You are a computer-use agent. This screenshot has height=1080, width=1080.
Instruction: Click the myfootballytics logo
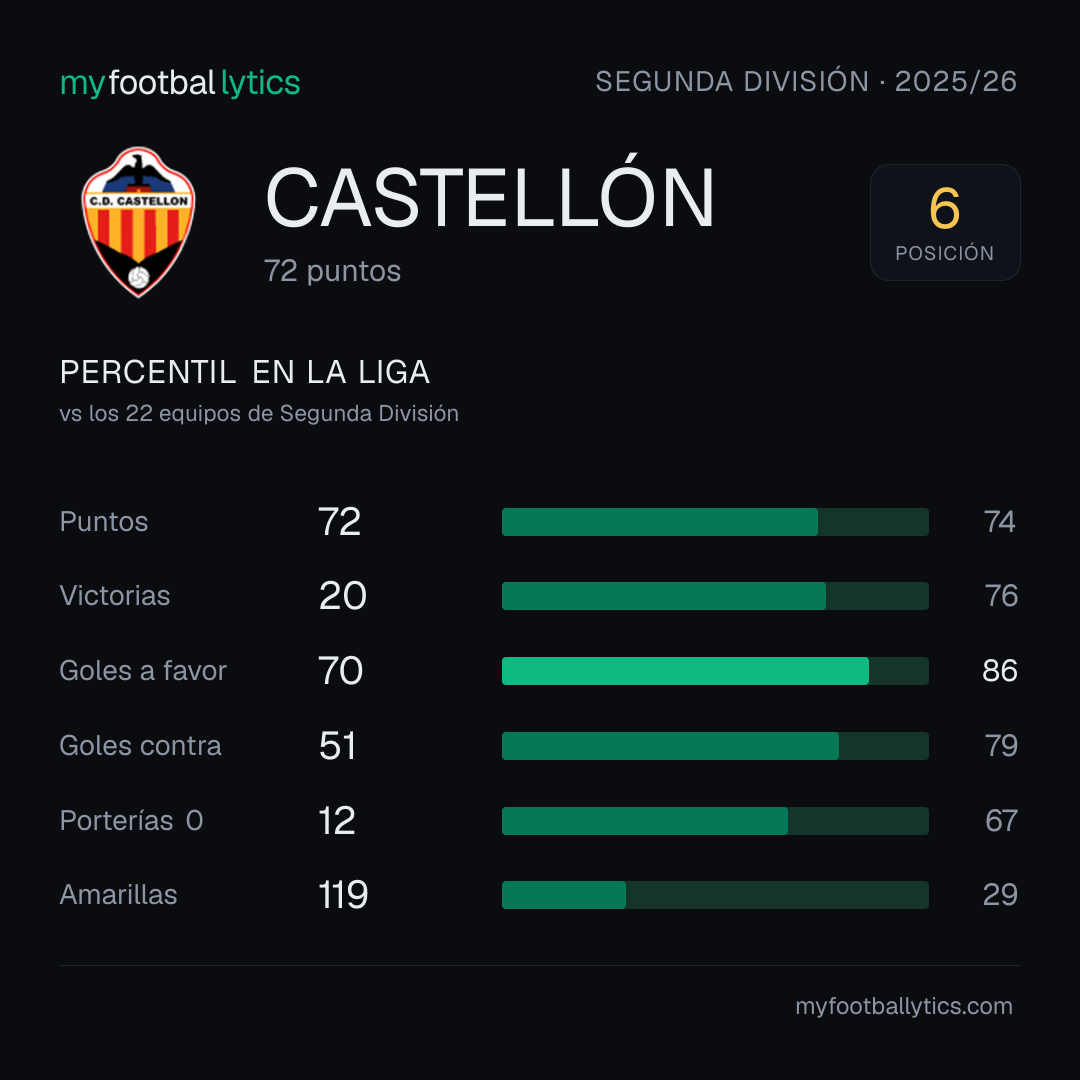[x=180, y=83]
